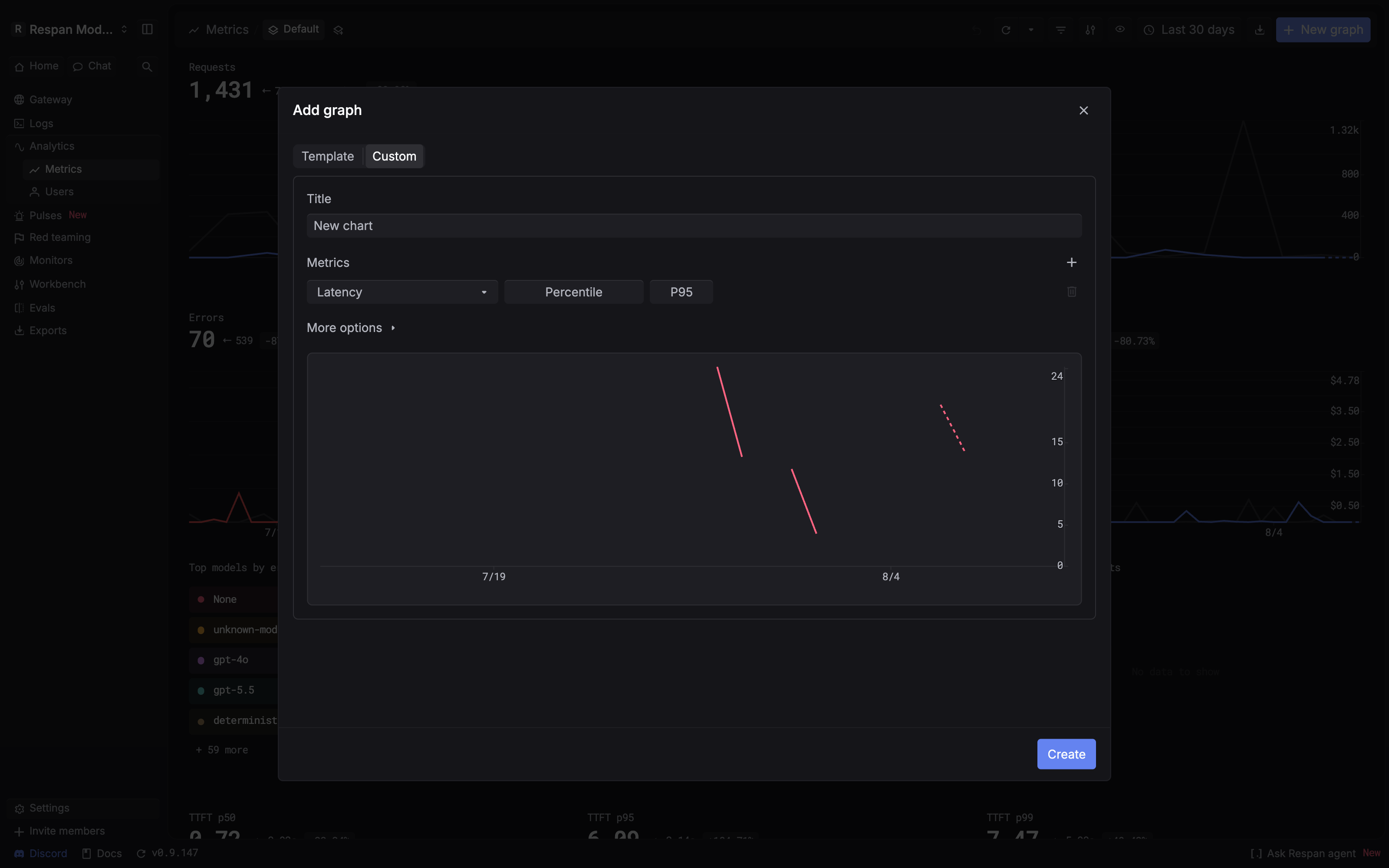Open Chat from the sidebar

coord(92,66)
